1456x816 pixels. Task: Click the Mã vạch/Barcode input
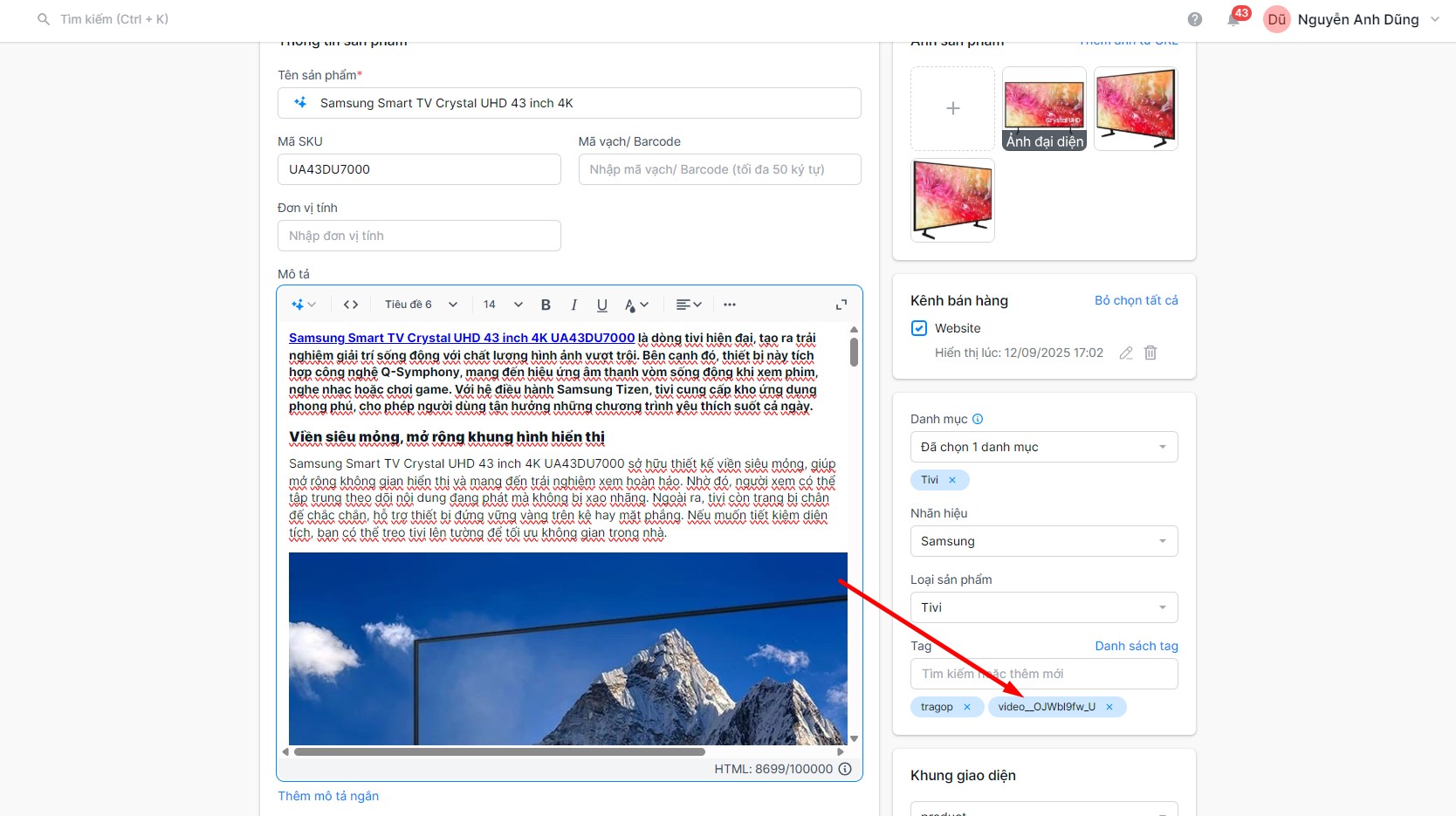pos(720,169)
